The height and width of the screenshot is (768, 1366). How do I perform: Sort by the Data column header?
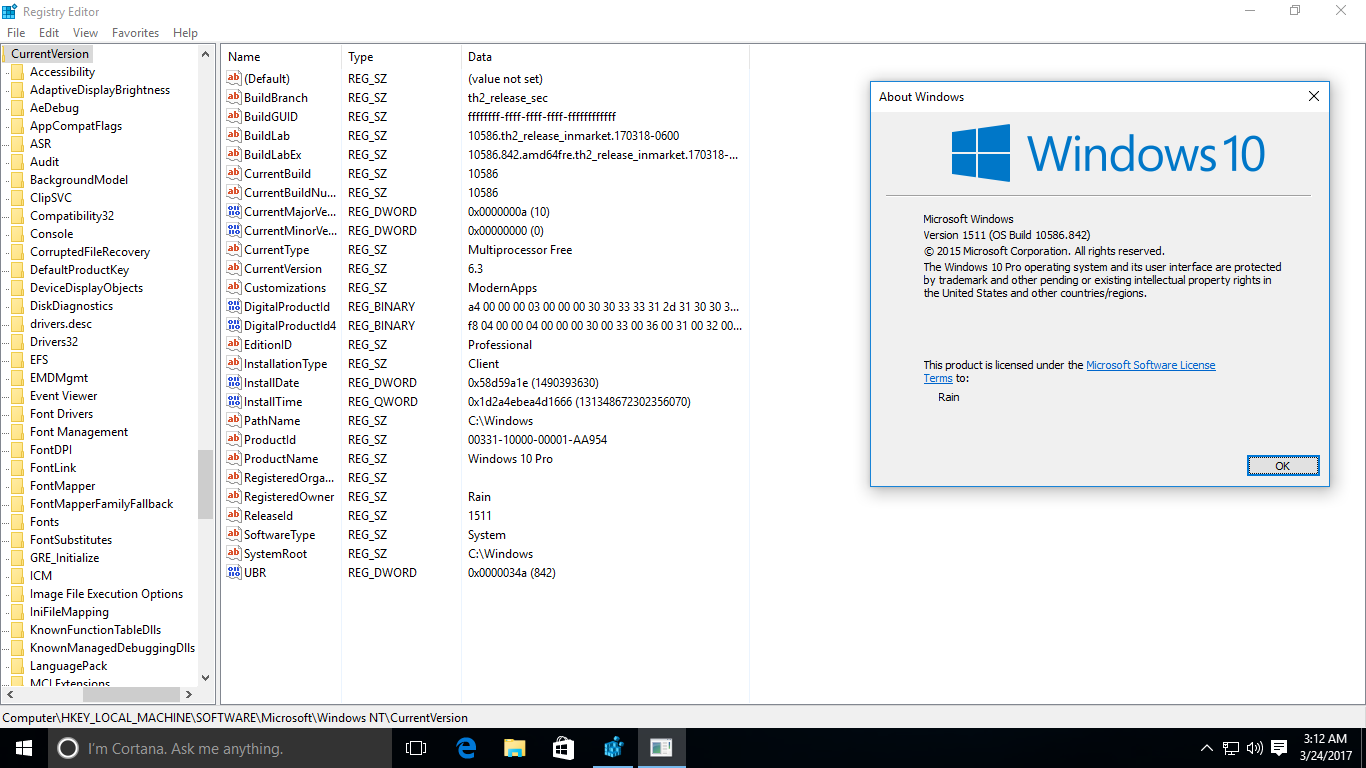tap(605, 57)
